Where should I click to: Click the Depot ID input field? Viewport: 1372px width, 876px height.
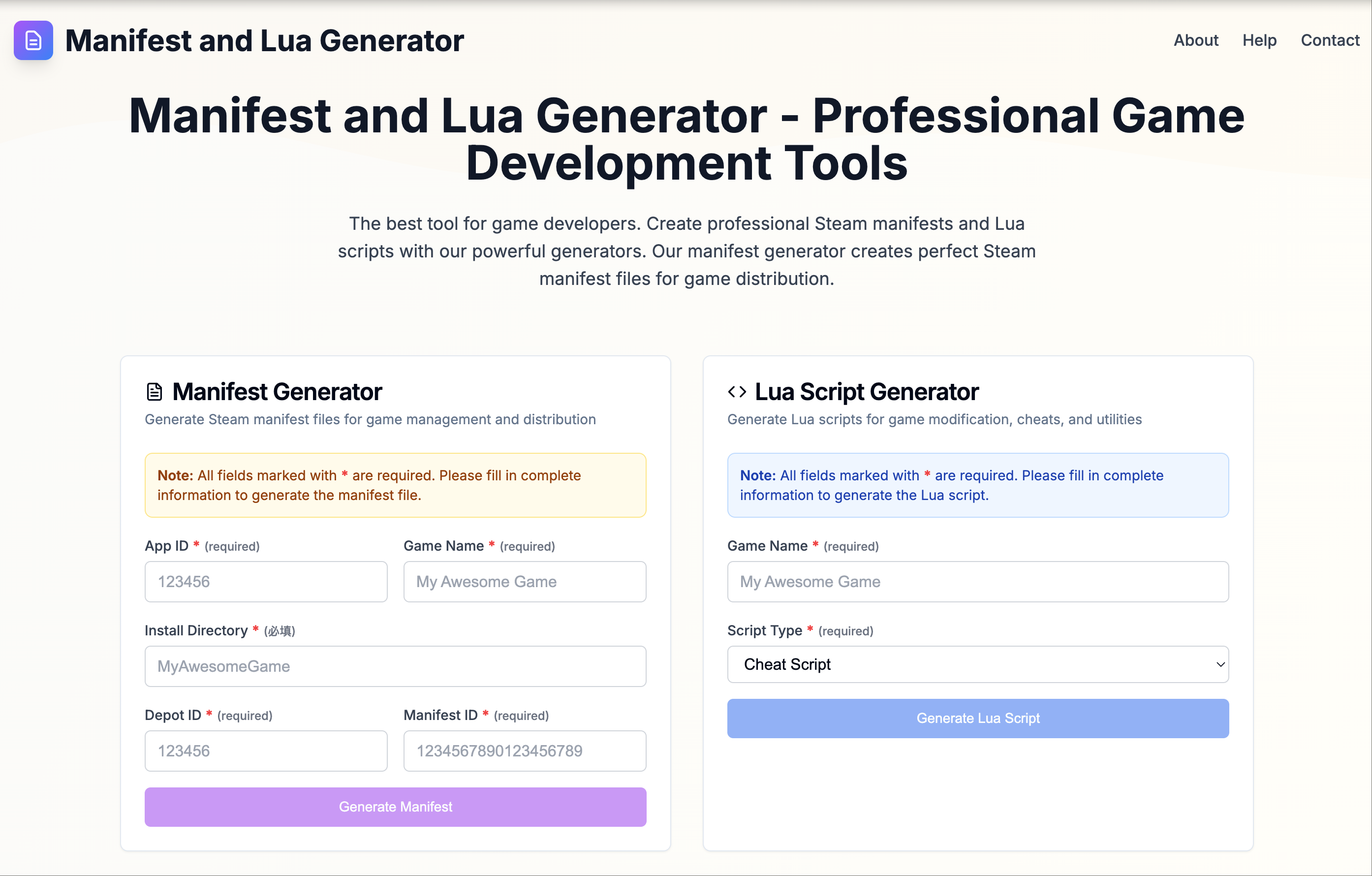(x=266, y=751)
